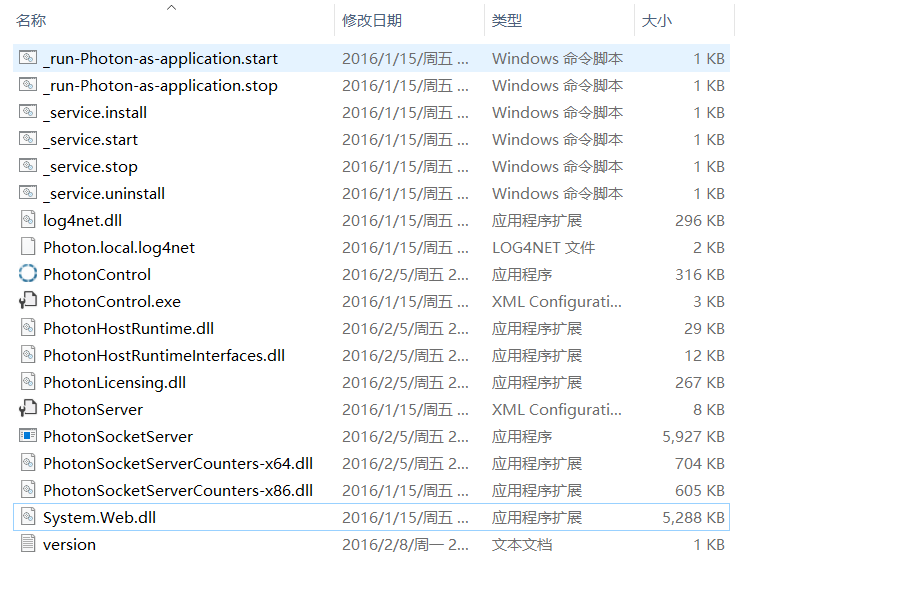Click the 605 KB size value
The width and height of the screenshot is (915, 614).
(700, 490)
